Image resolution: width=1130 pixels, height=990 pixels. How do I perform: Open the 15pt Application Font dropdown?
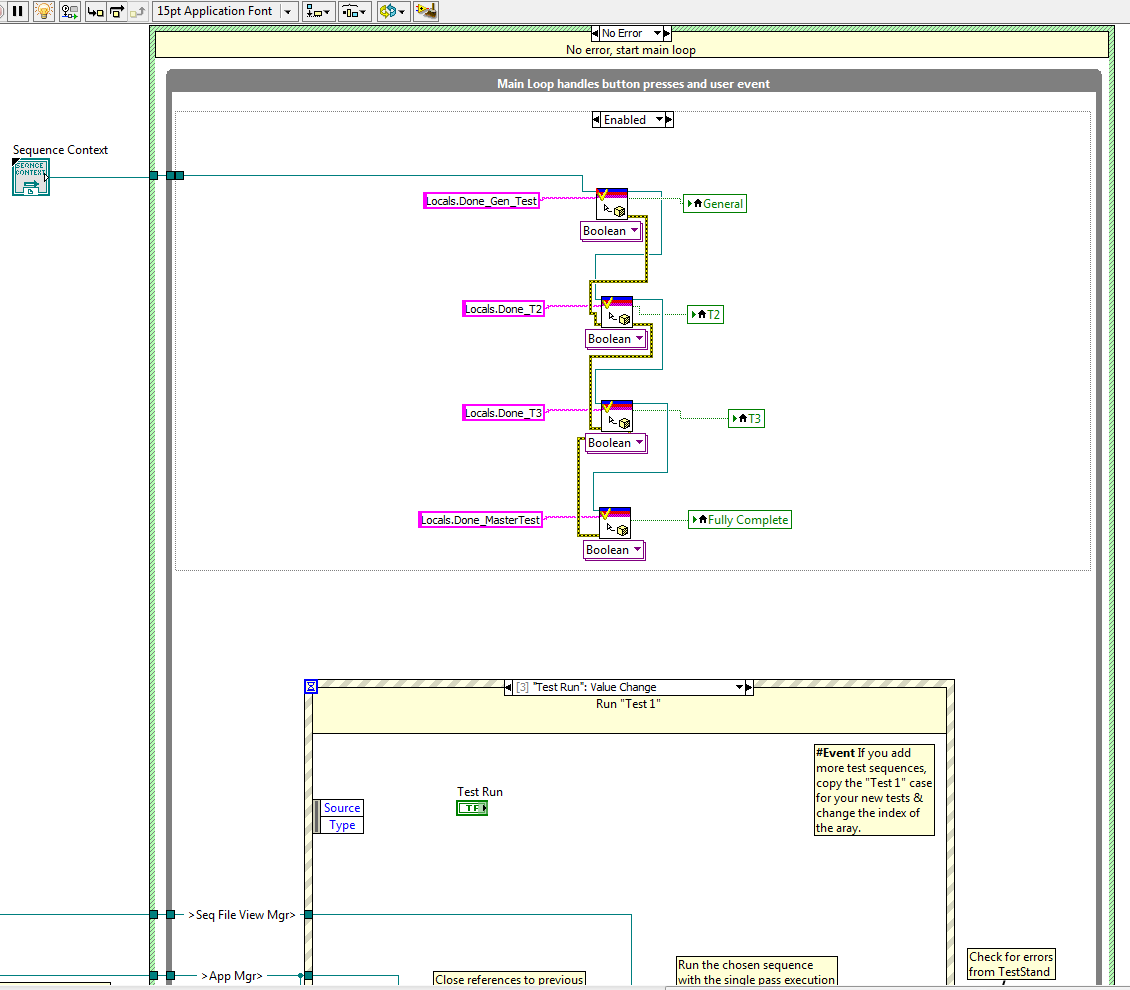(x=226, y=11)
